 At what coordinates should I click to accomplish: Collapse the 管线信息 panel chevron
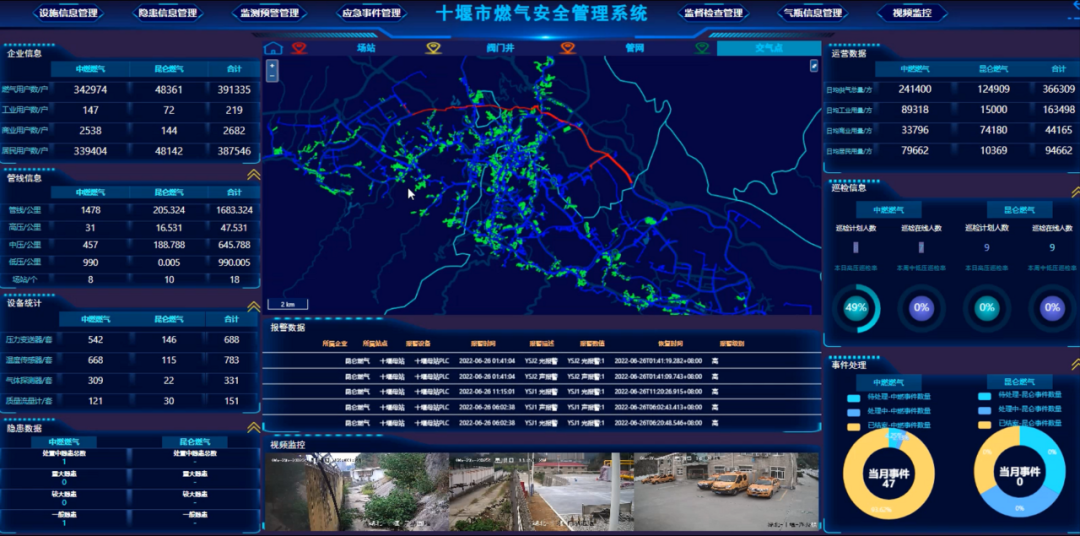click(x=253, y=175)
